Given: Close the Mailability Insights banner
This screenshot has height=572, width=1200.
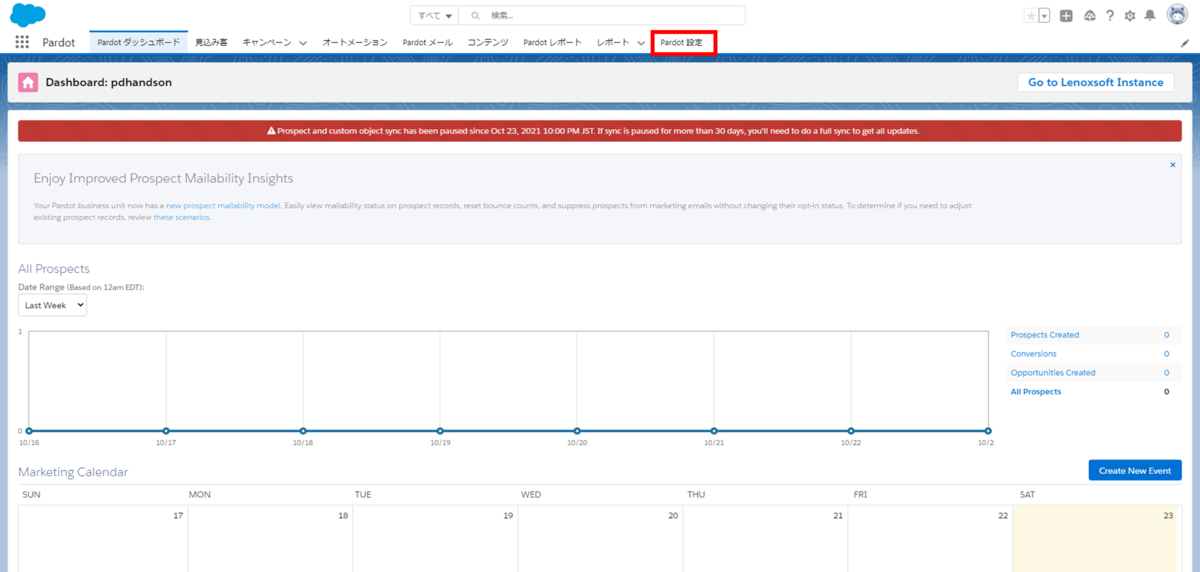Looking at the screenshot, I should click(x=1173, y=165).
